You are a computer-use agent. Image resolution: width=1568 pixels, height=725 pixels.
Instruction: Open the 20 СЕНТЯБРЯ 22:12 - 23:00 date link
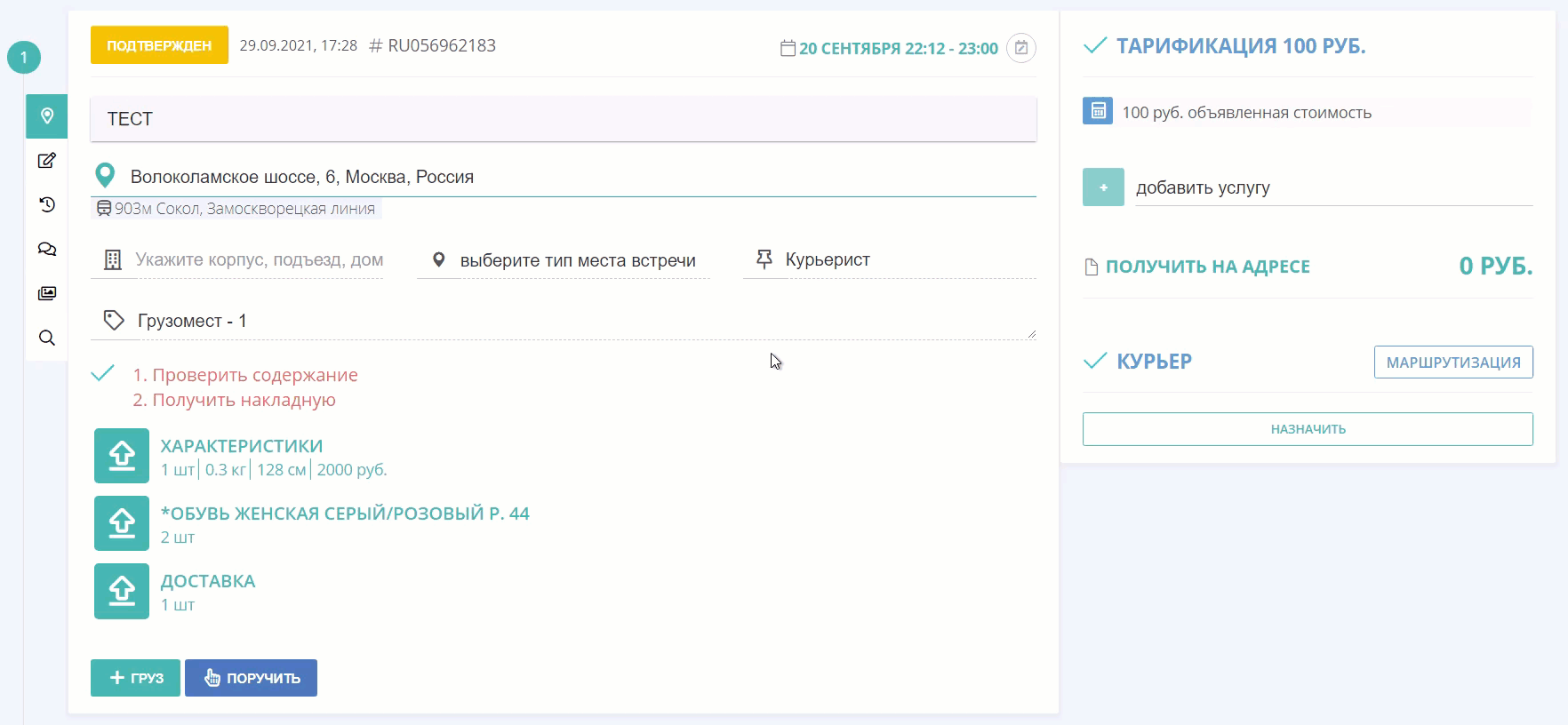point(899,49)
